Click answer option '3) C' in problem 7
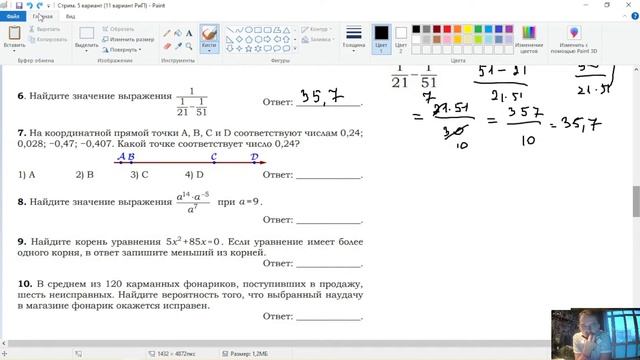Image resolution: width=640 pixels, height=360 pixels. click(139, 175)
